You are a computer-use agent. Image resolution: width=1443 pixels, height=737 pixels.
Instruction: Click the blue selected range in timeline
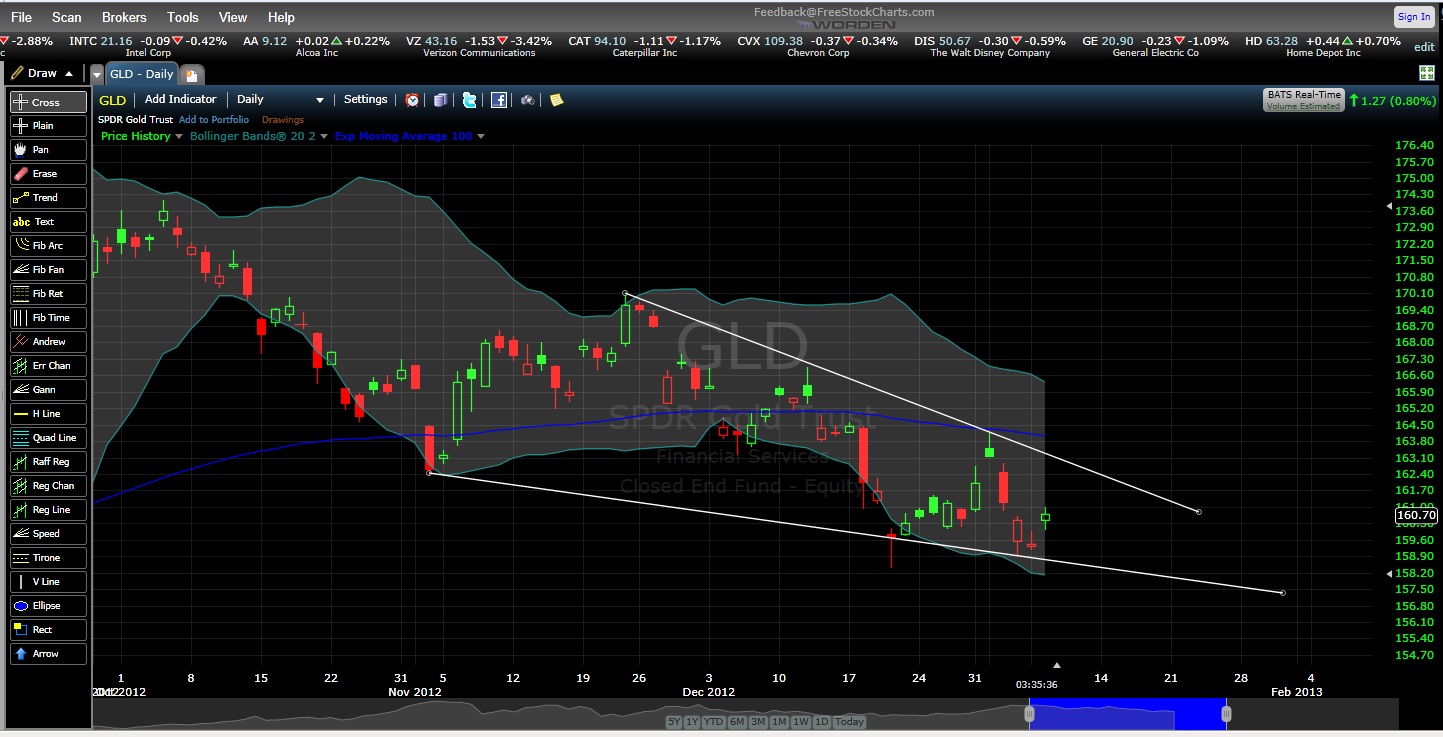[1127, 714]
